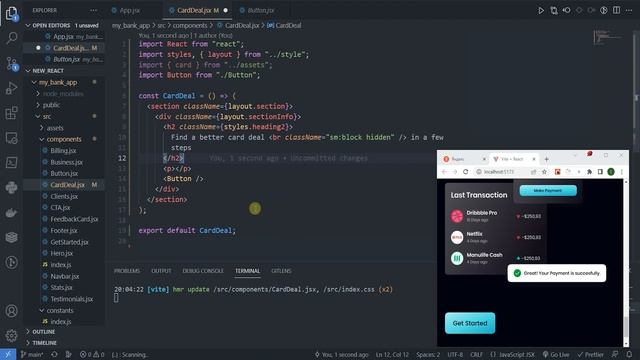The width and height of the screenshot is (640, 360).
Task: Open the Accounts icon in activity bar
Action: pos(11,311)
